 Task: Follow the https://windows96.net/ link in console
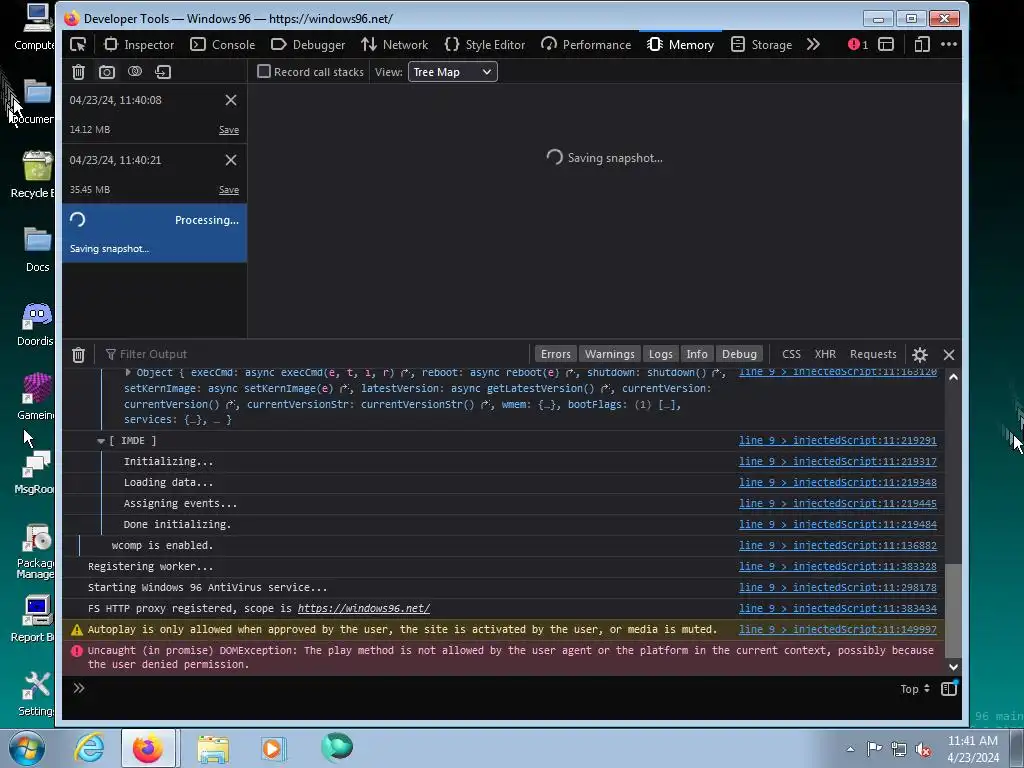(364, 609)
